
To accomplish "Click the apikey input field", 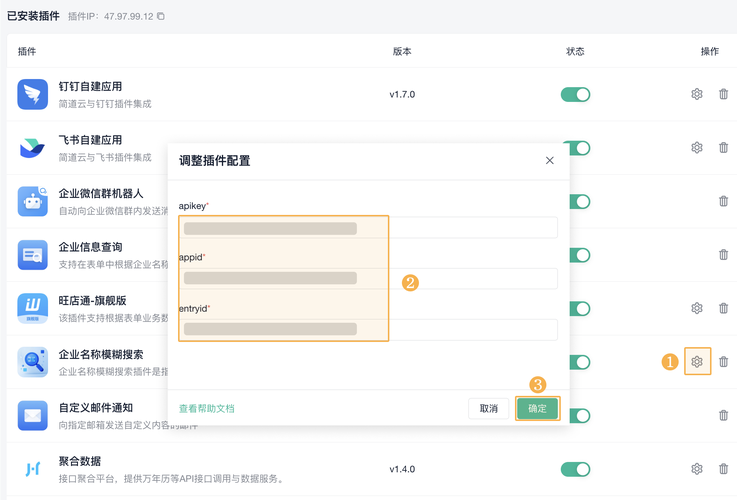I will coord(368,228).
